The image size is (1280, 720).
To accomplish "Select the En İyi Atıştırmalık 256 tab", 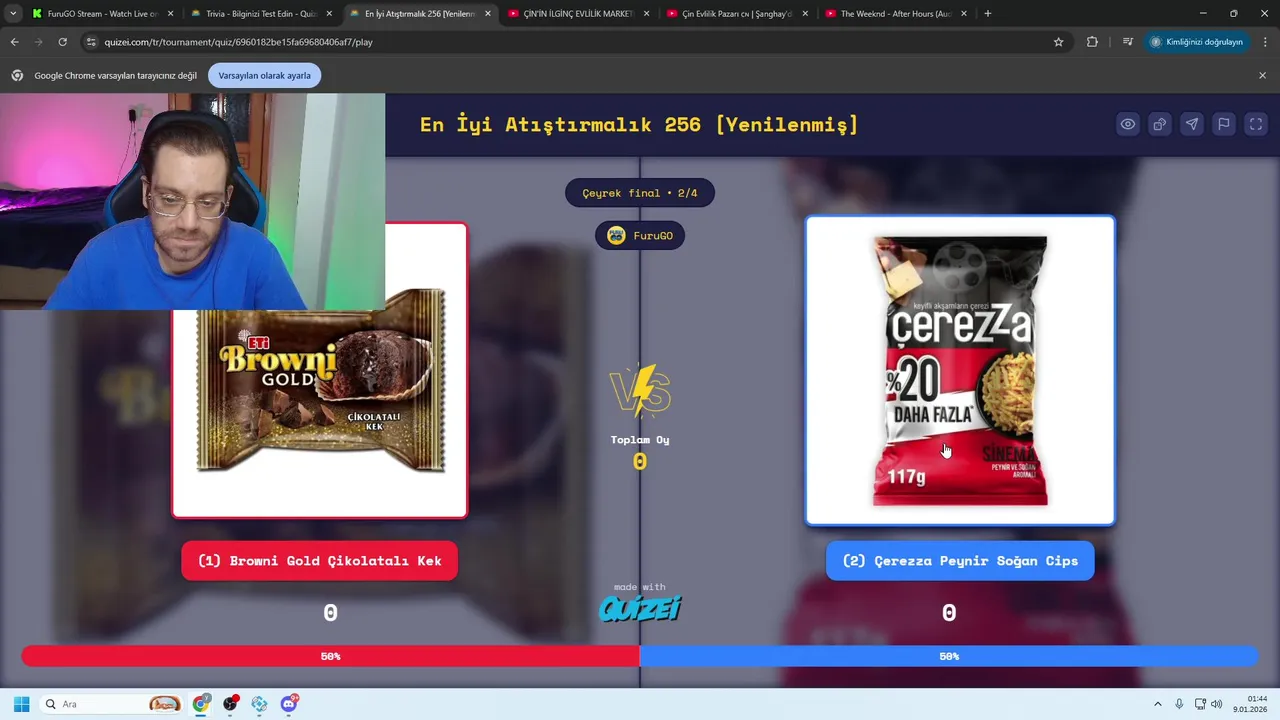I will (x=421, y=14).
